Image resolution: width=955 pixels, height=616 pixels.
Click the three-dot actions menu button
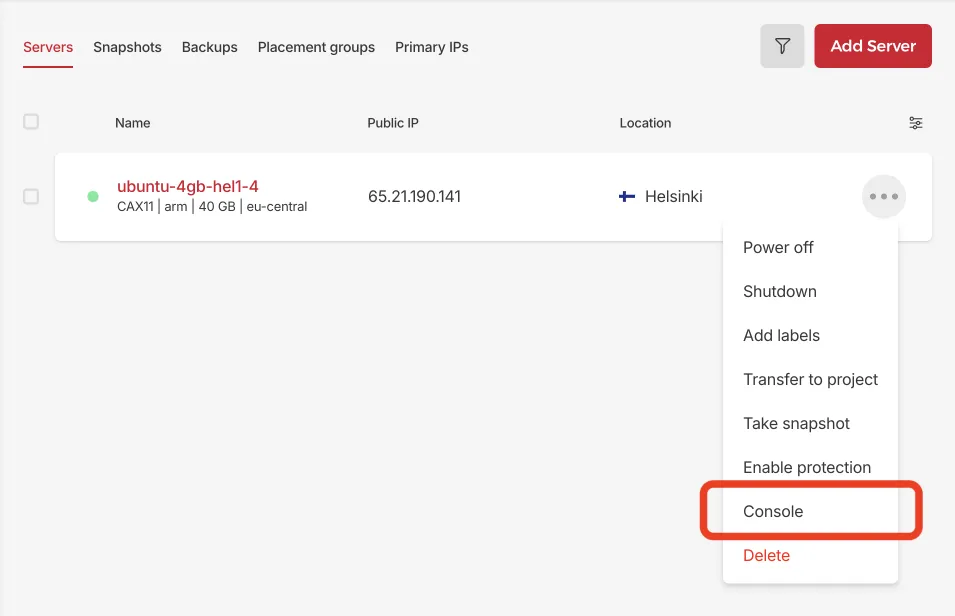(x=884, y=197)
